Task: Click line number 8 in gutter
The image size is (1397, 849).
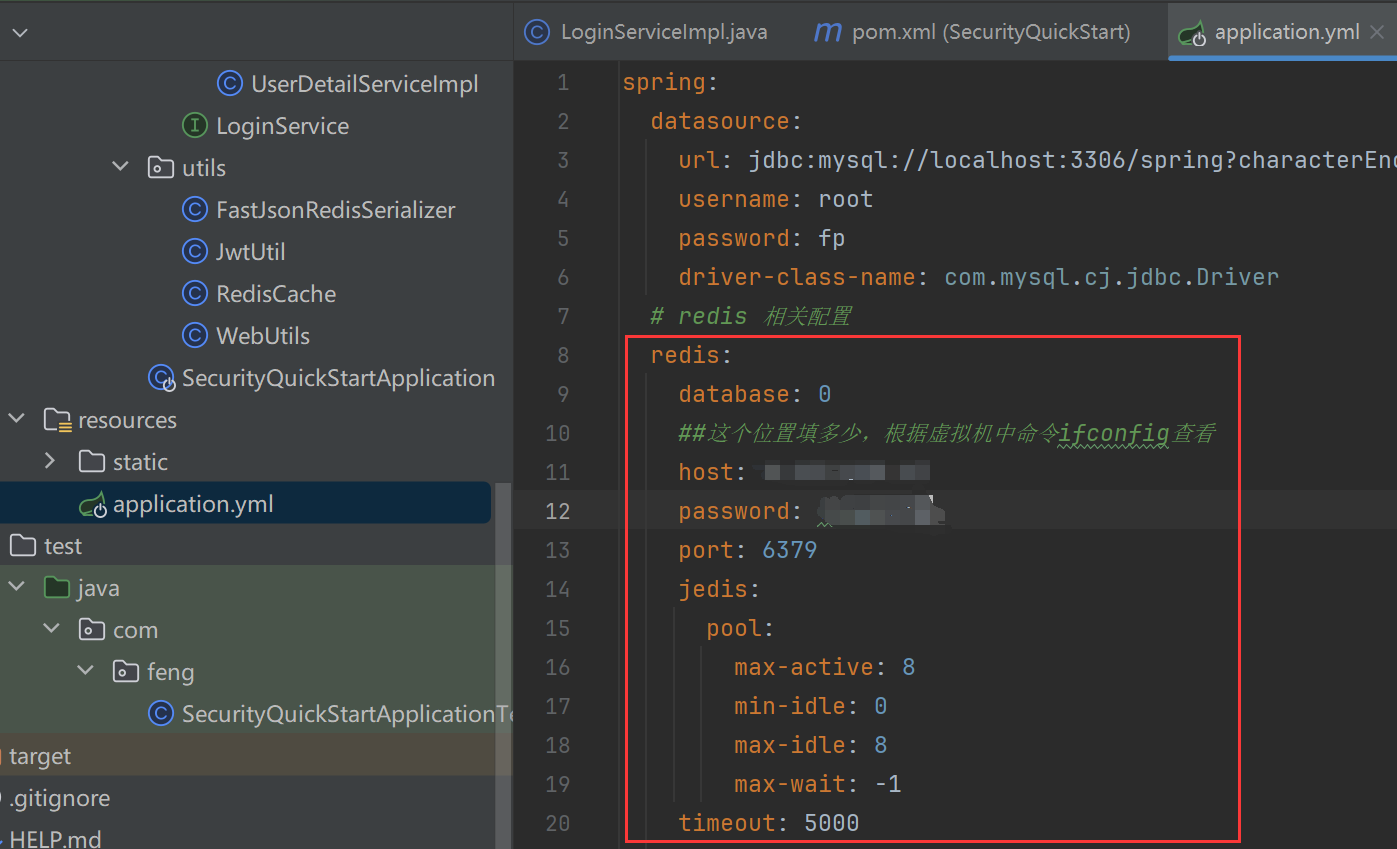Action: 563,355
